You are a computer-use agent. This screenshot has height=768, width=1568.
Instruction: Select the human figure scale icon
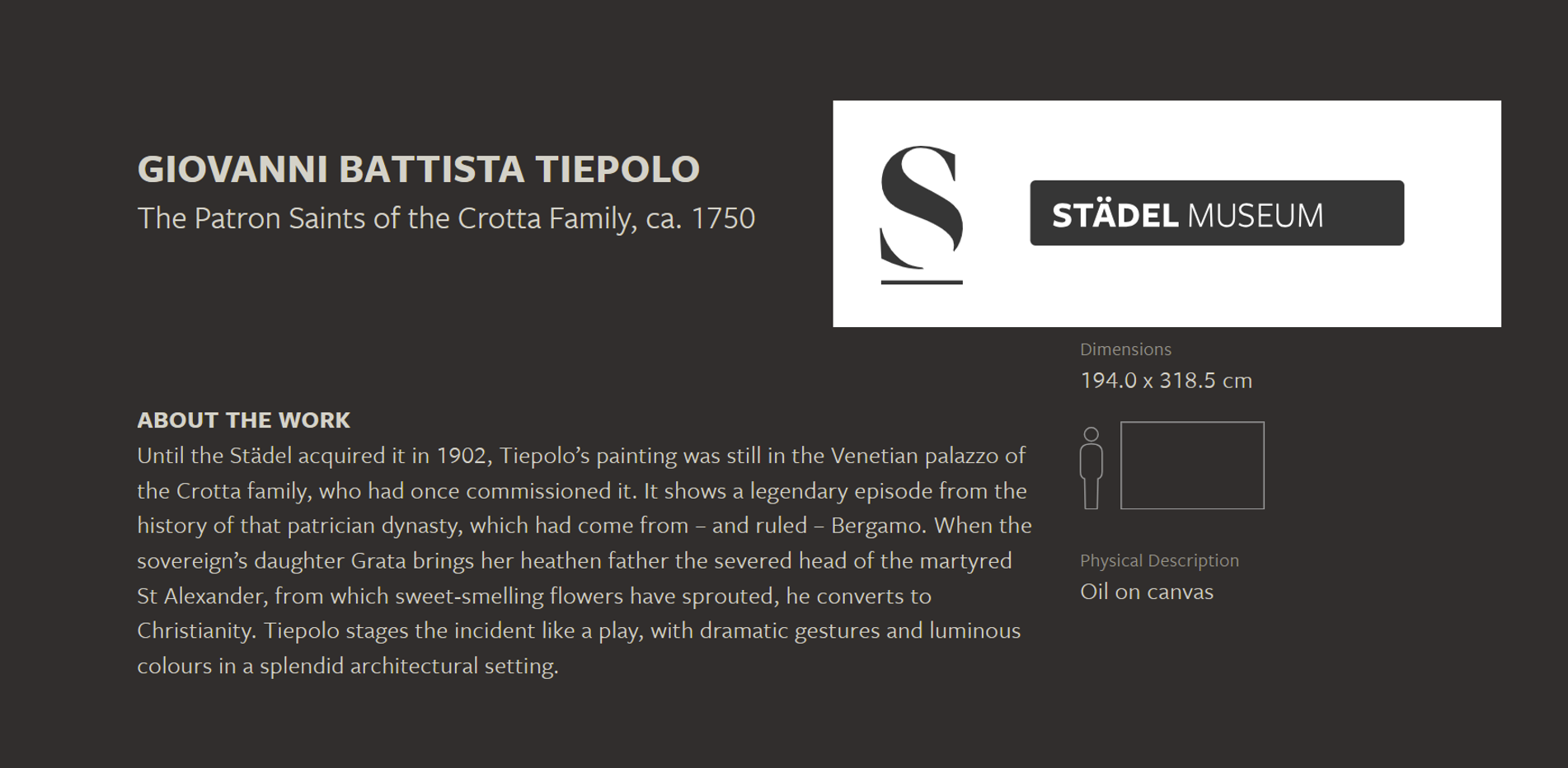(1091, 467)
